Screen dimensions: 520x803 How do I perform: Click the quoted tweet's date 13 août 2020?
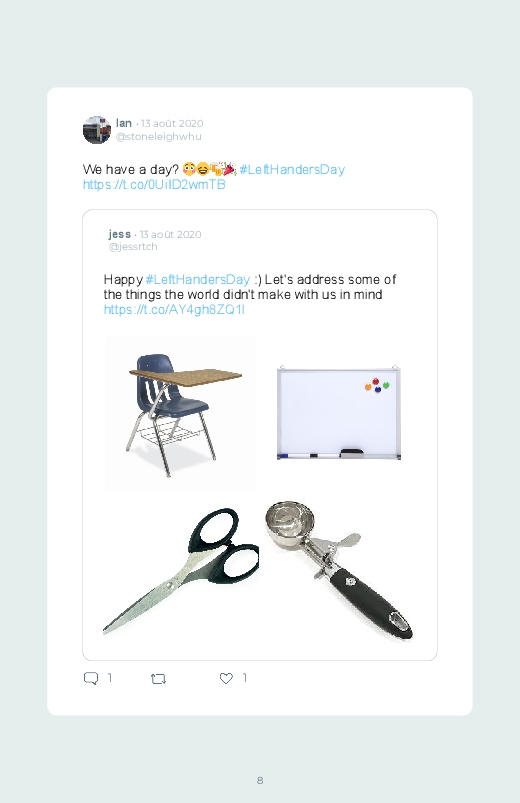[x=171, y=235]
